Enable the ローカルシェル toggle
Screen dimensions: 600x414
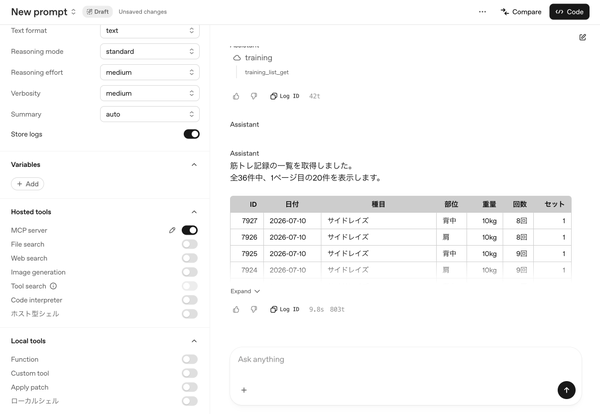(189, 401)
